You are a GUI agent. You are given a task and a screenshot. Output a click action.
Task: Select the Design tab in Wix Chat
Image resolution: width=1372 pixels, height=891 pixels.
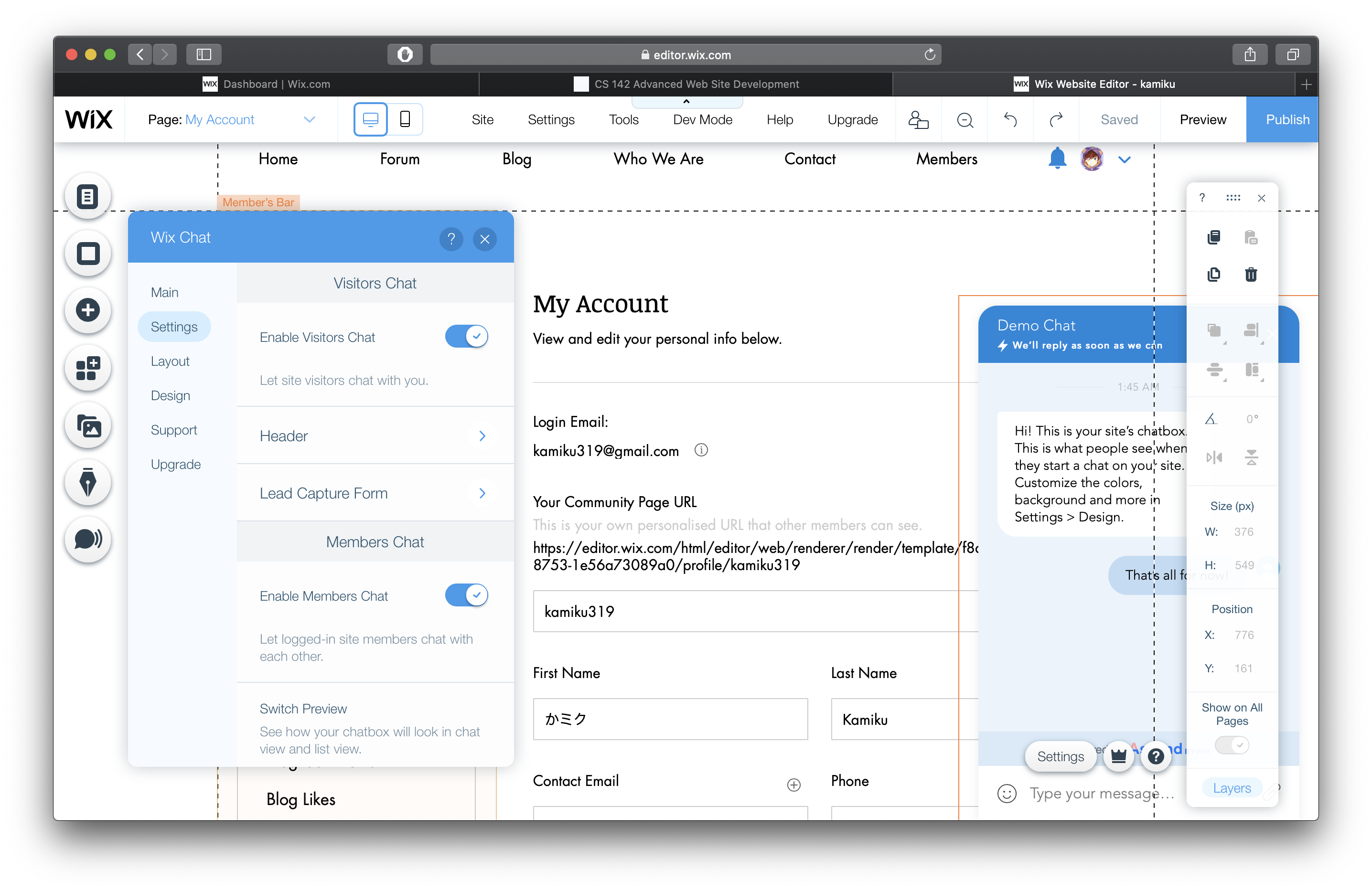[x=170, y=395]
